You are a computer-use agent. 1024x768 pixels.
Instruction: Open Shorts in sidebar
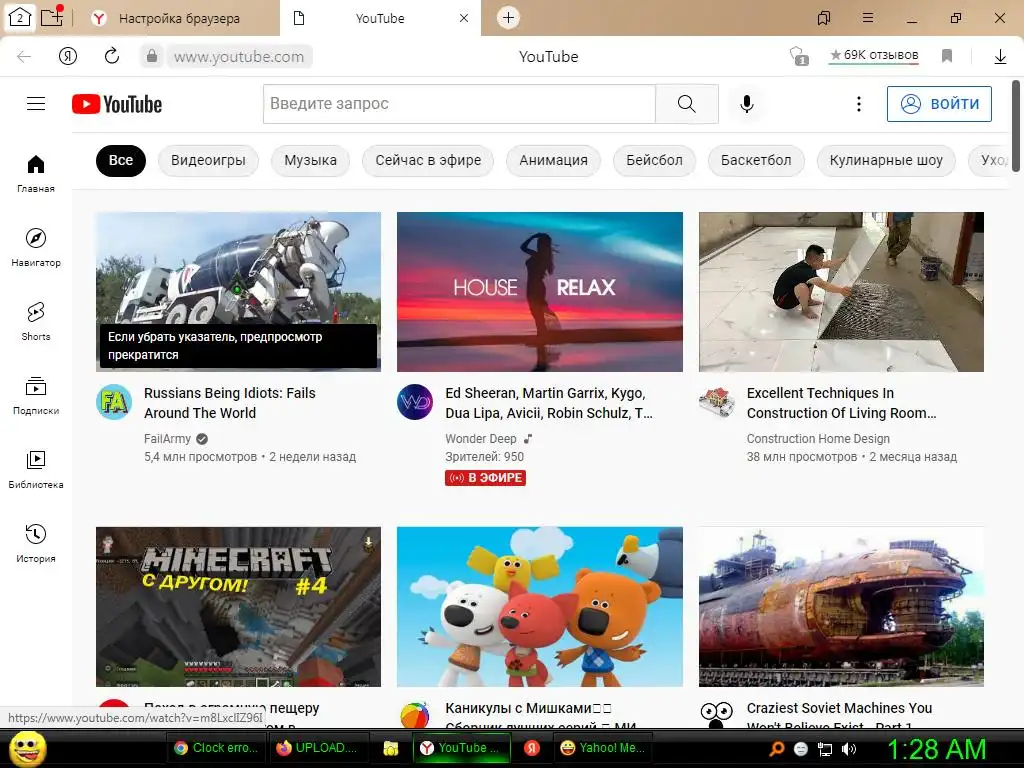pyautogui.click(x=36, y=321)
